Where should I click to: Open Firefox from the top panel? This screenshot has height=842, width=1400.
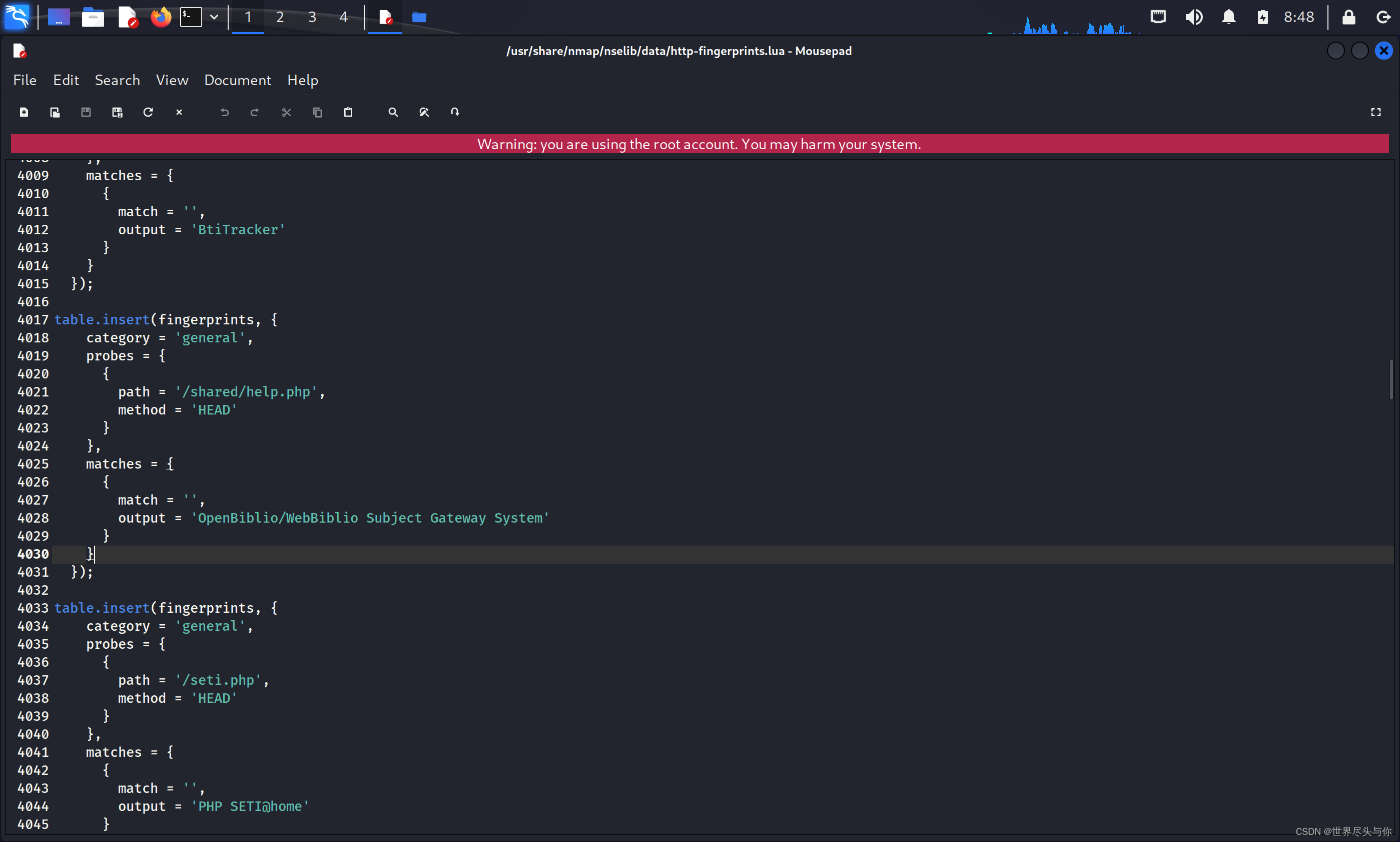tap(161, 17)
